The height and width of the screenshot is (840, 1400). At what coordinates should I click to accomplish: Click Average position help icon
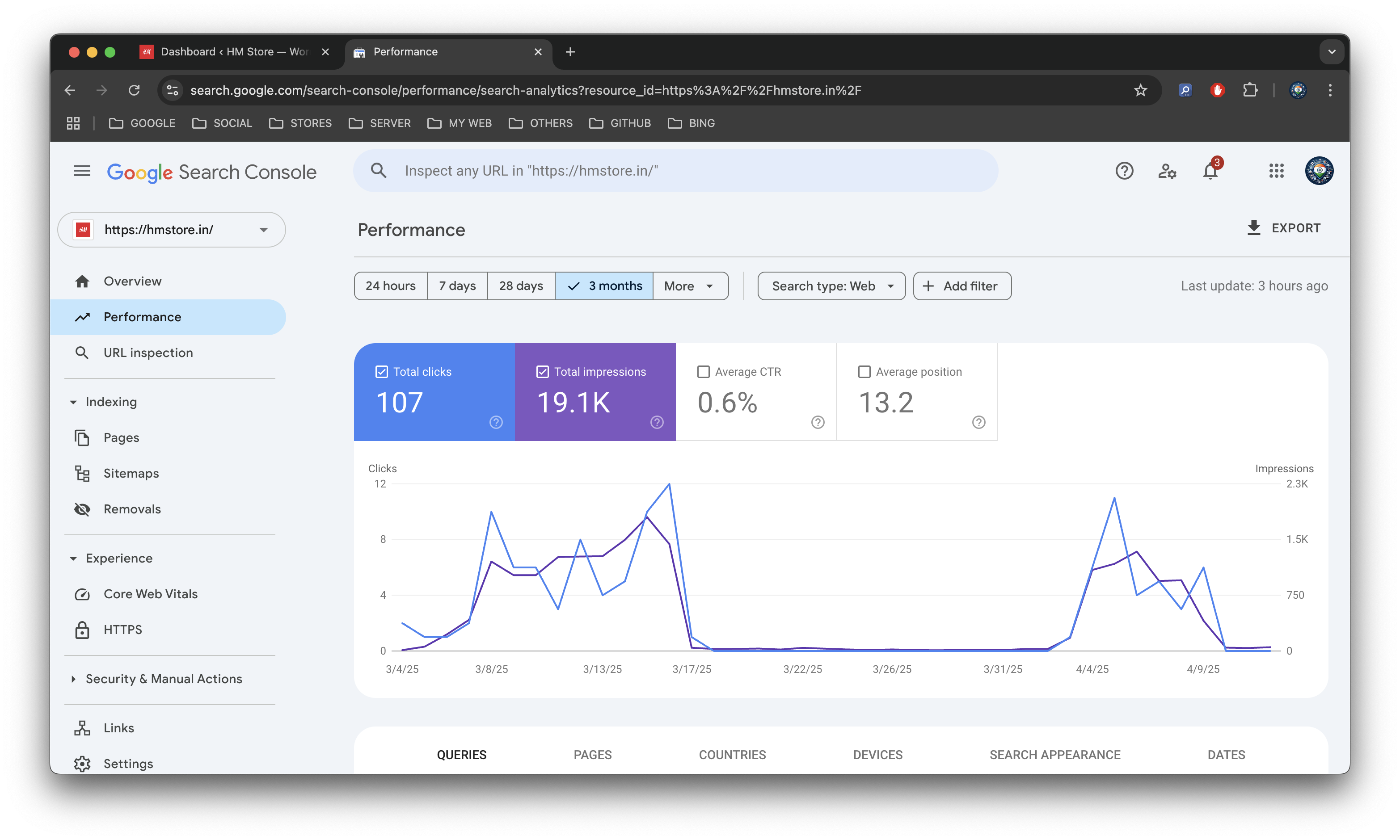click(978, 422)
